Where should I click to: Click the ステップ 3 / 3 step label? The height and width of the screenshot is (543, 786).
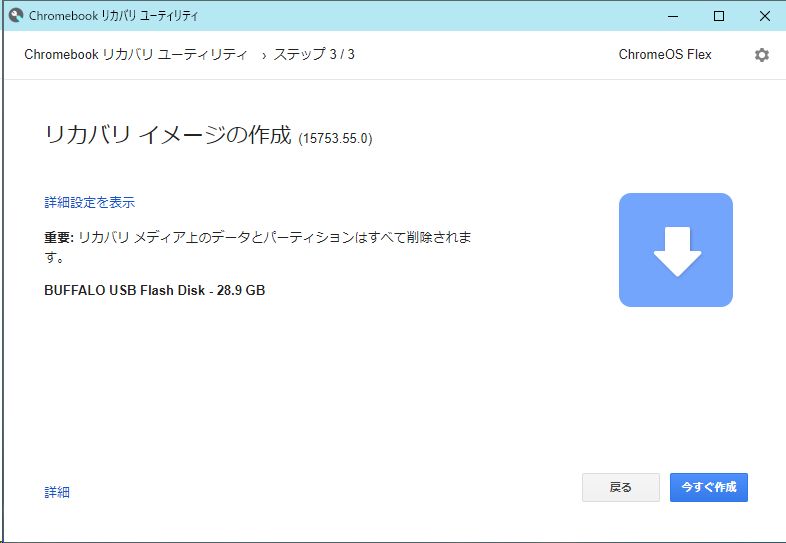point(314,54)
